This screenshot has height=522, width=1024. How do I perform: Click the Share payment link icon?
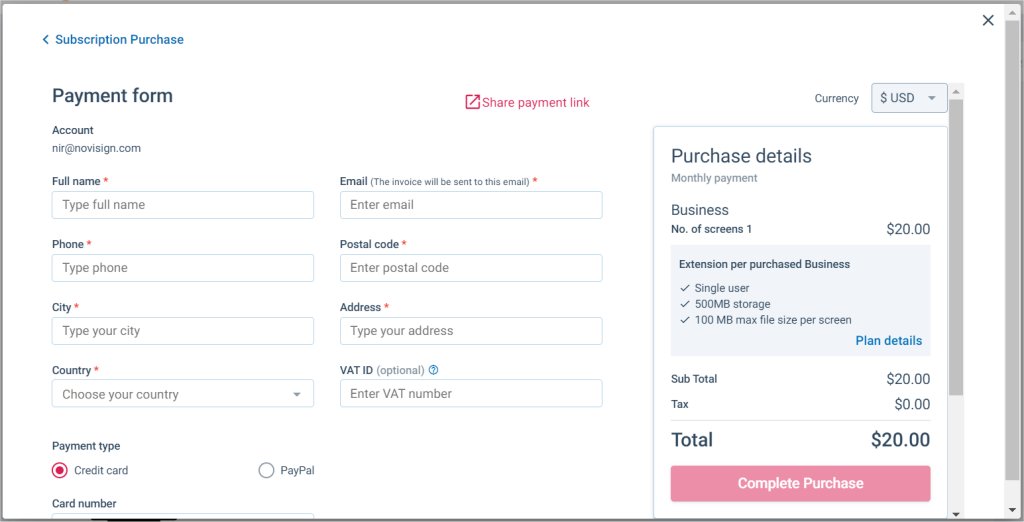click(x=472, y=102)
